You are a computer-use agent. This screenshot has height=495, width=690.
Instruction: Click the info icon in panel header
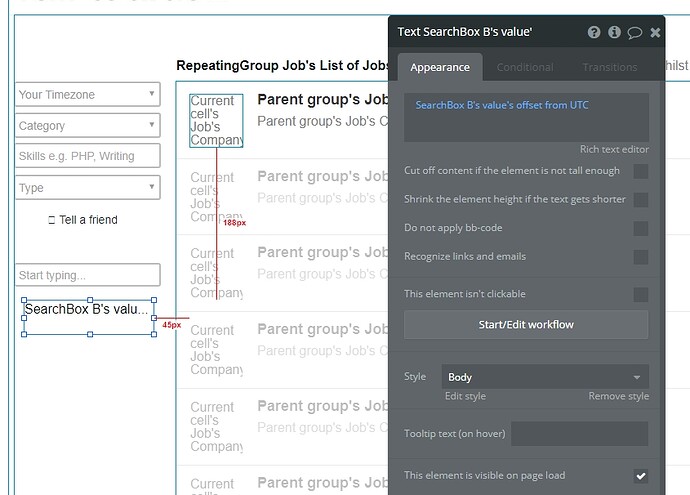pos(614,32)
